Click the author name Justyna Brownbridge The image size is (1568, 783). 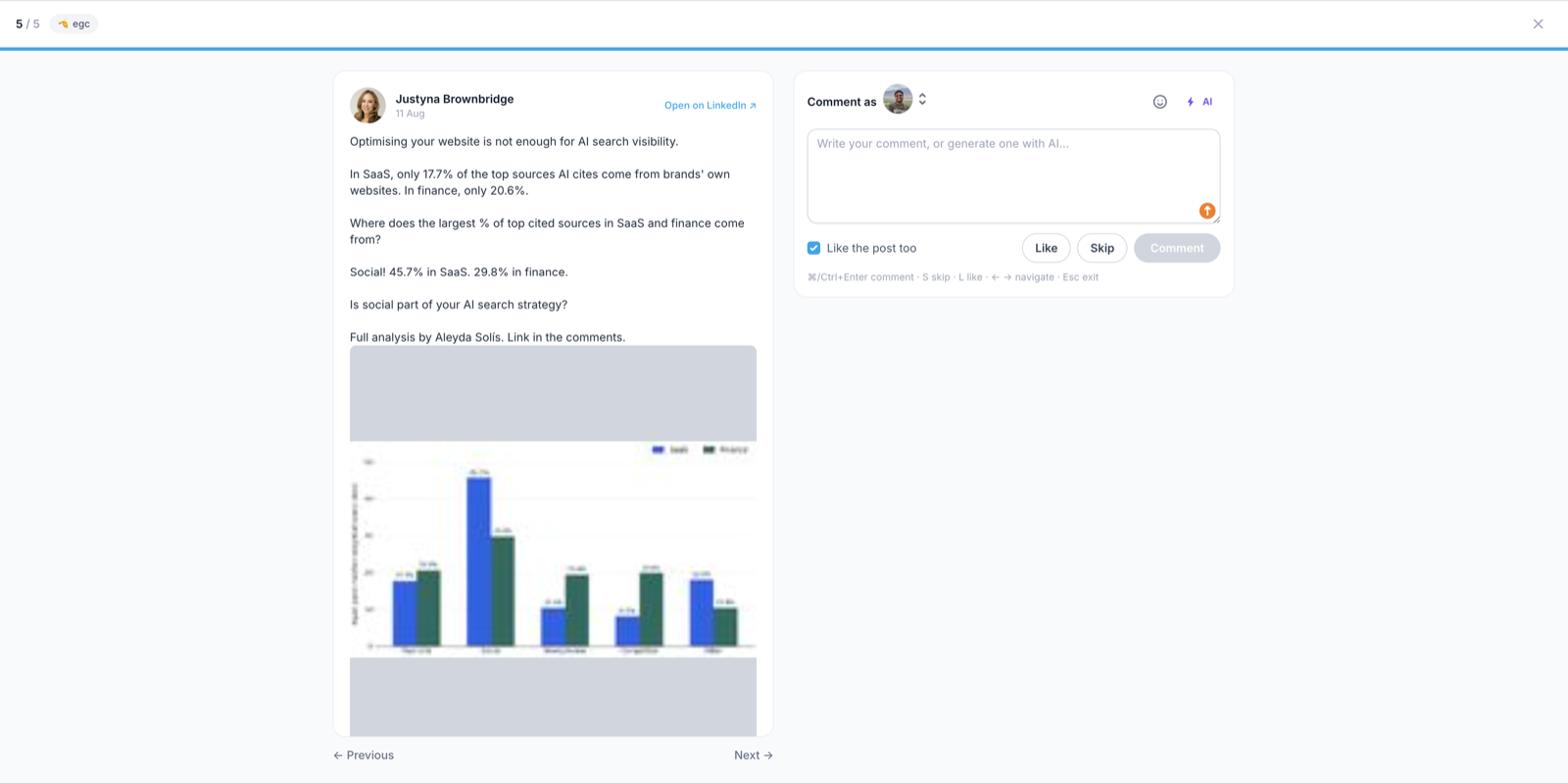[x=455, y=98]
